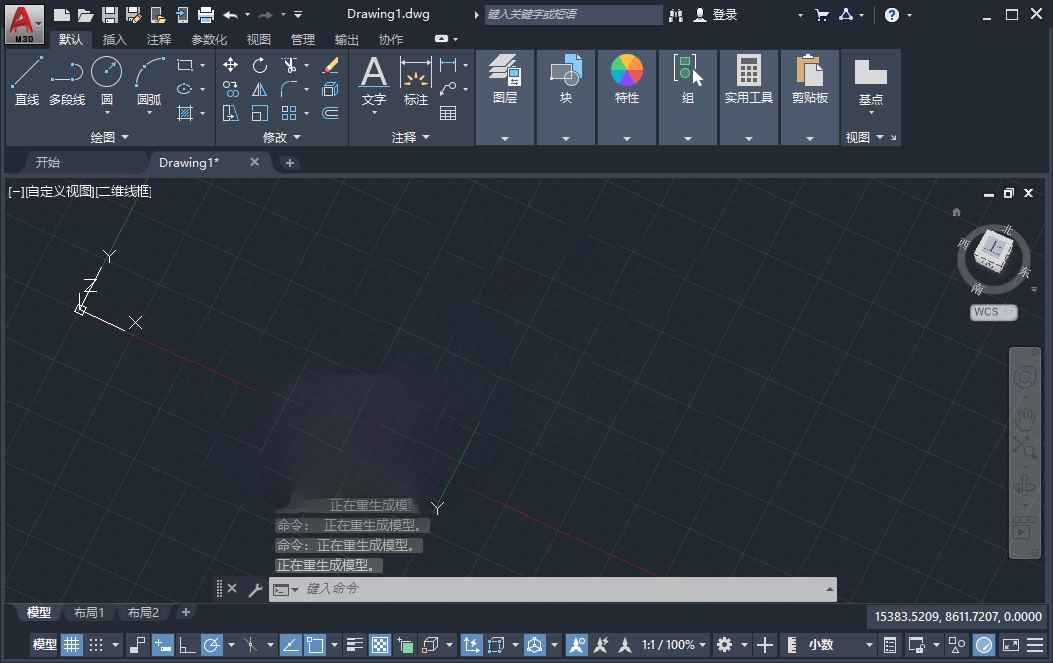Toggle grid display in status bar
This screenshot has width=1053, height=663.
coord(71,646)
